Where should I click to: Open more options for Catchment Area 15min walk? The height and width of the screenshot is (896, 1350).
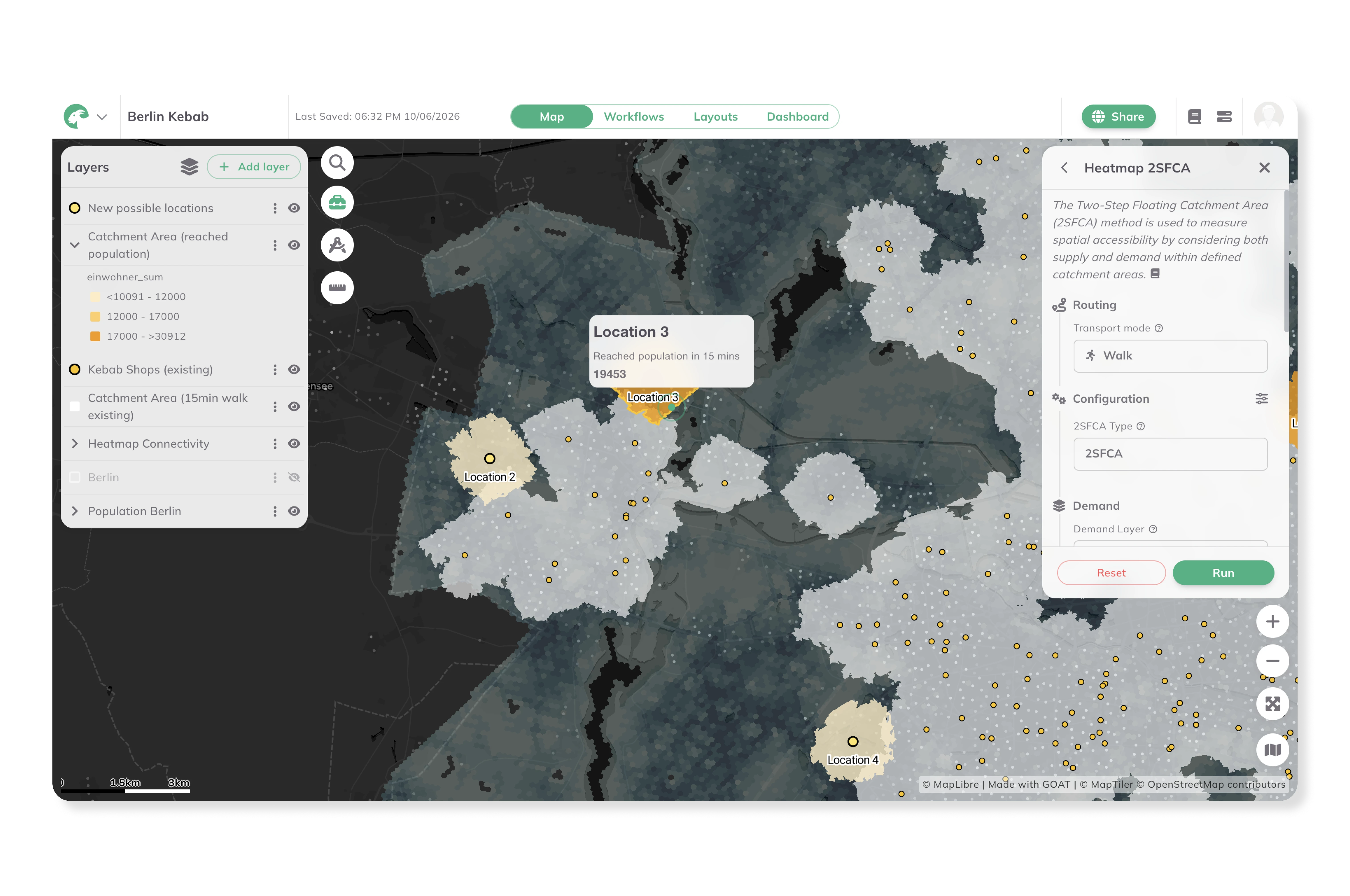(x=275, y=406)
